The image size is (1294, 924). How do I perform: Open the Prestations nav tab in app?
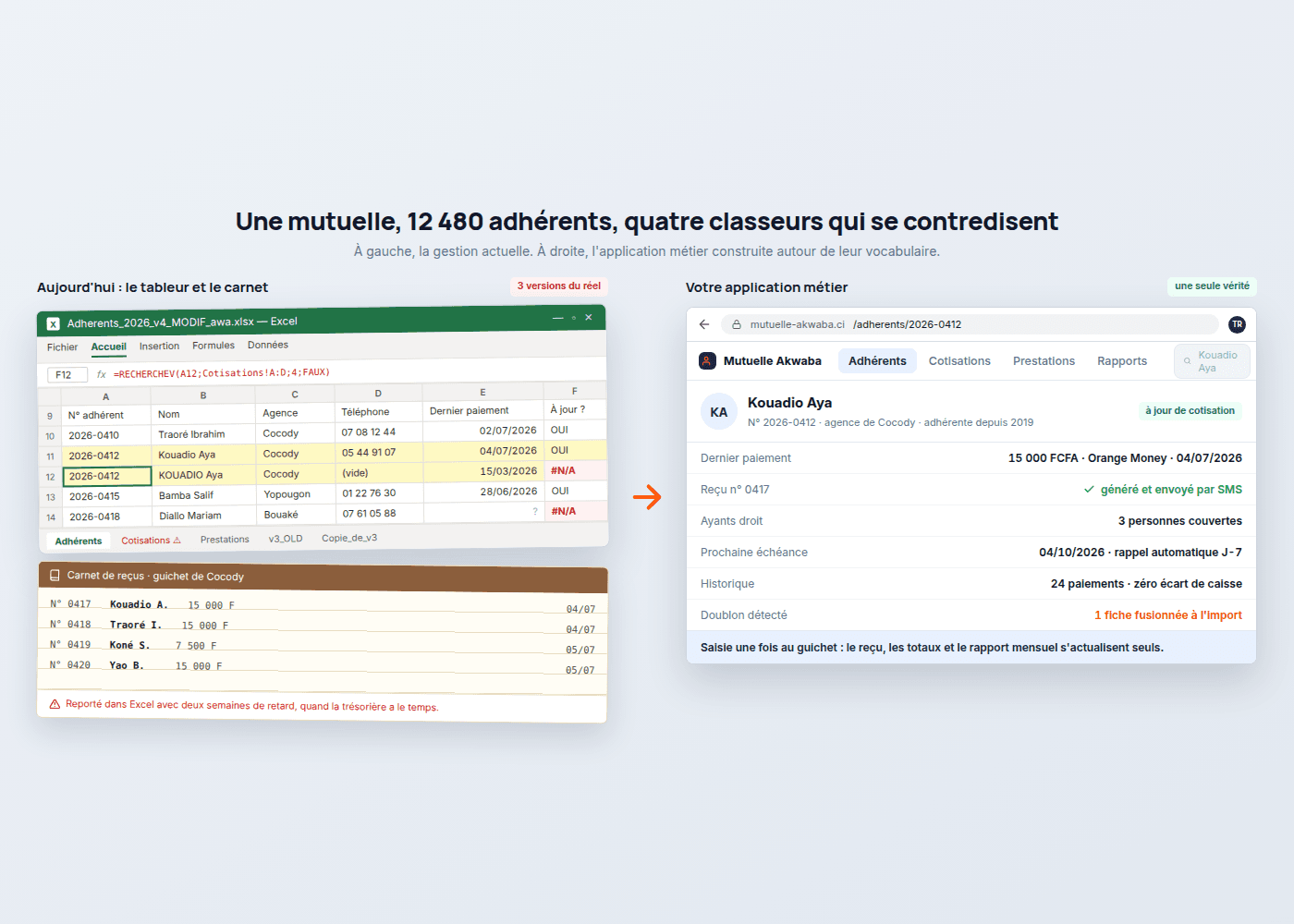[x=1044, y=361]
